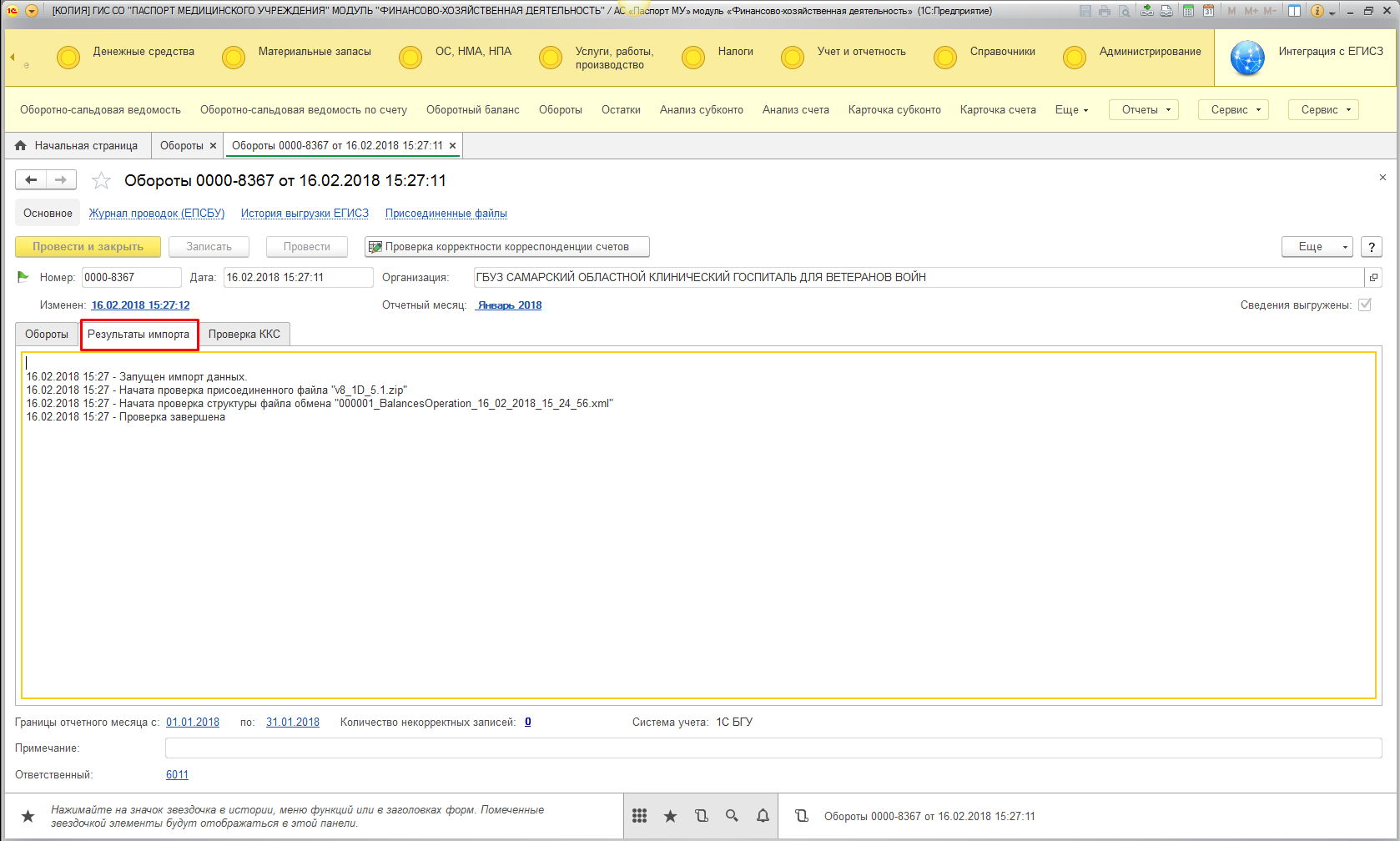Screen dimensions: 1400x841
Task: Click Проверка корректности корреспонденции счетов button
Action: click(x=506, y=247)
